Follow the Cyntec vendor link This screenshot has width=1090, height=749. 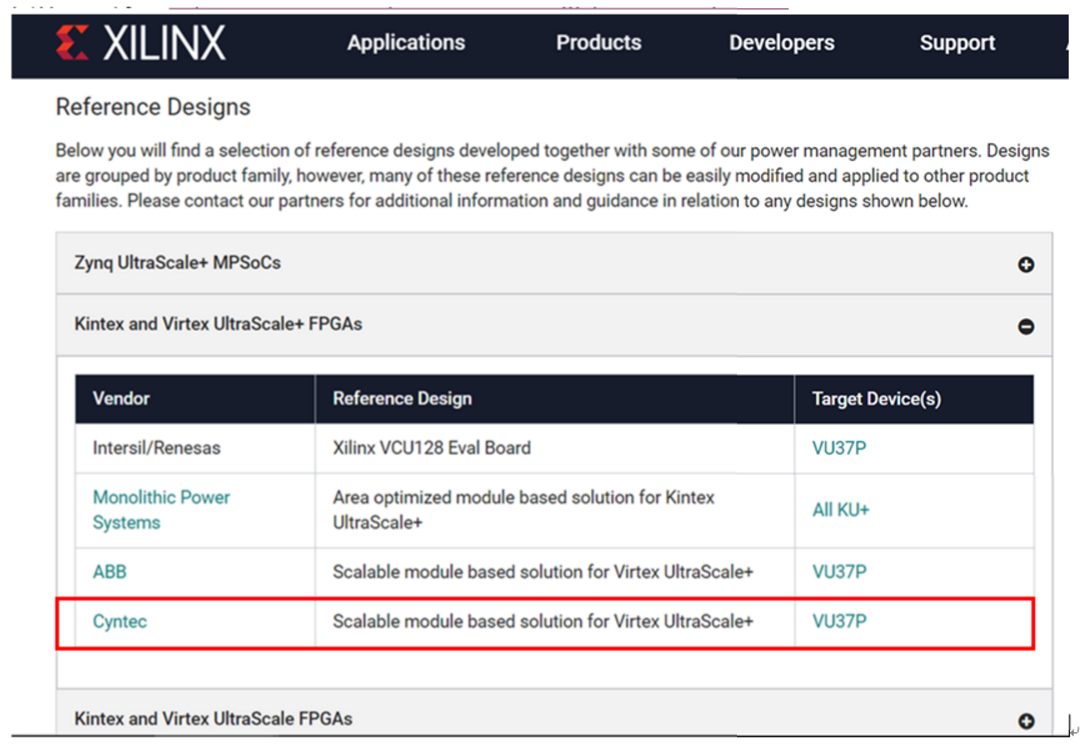(120, 622)
